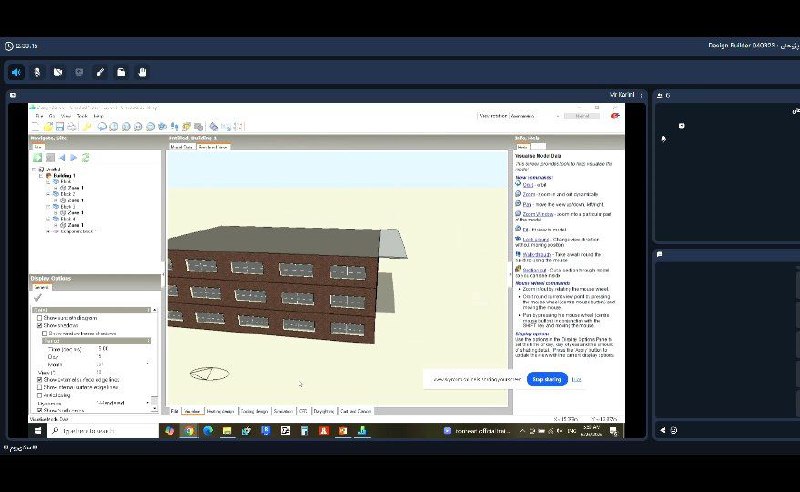Viewport: 800px width, 492px height.
Task: Click the Save disk icon in DesignBuilder toolbar
Action: tap(60, 127)
